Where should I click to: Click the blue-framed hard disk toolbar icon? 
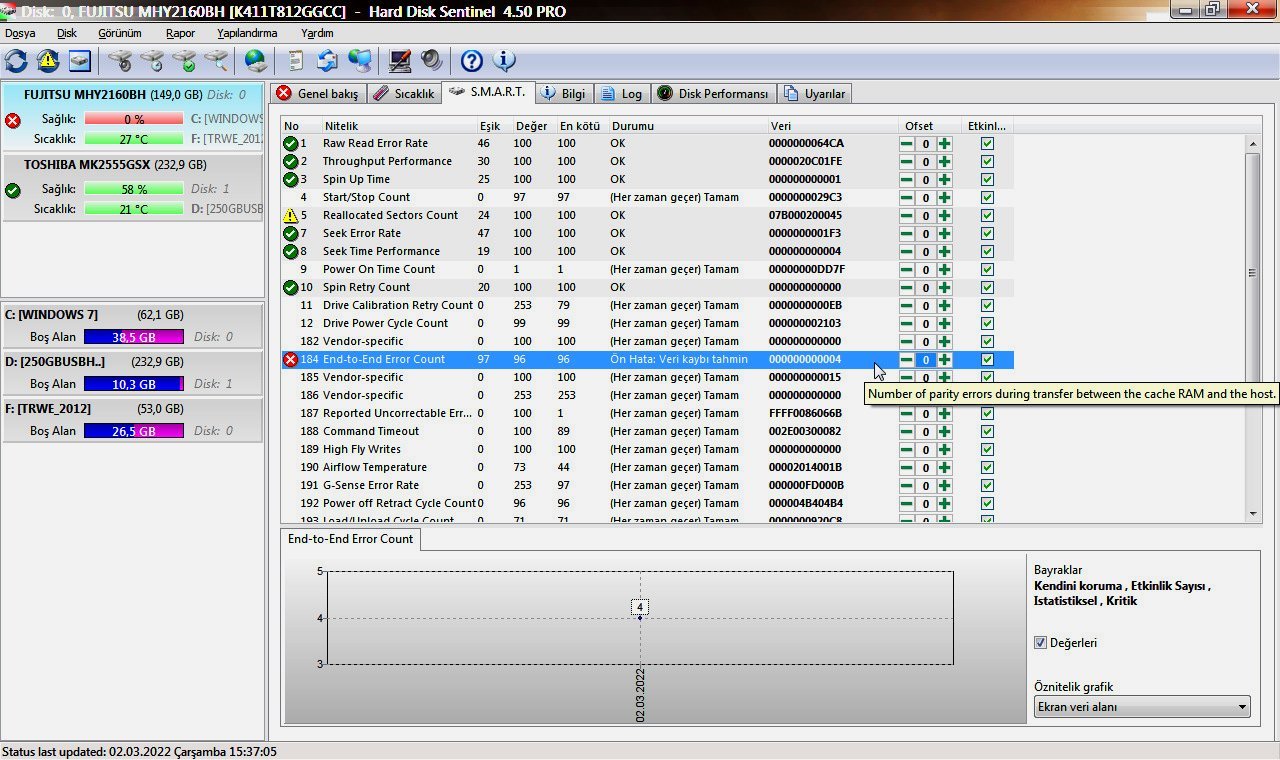coord(80,61)
